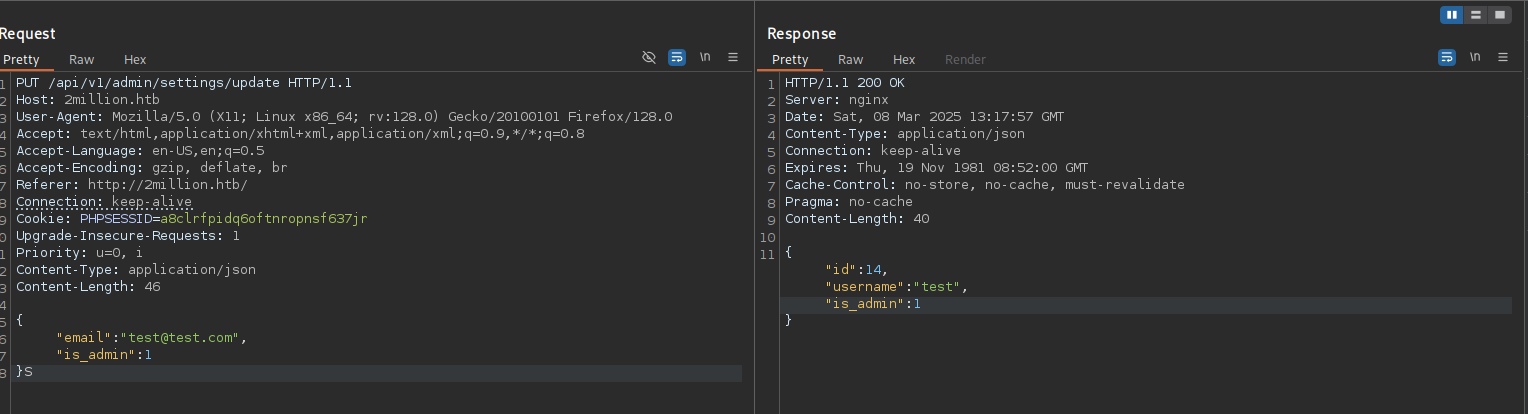This screenshot has height=414, width=1528.
Task: Click the Content-Length: 40 header
Action: 857,219
